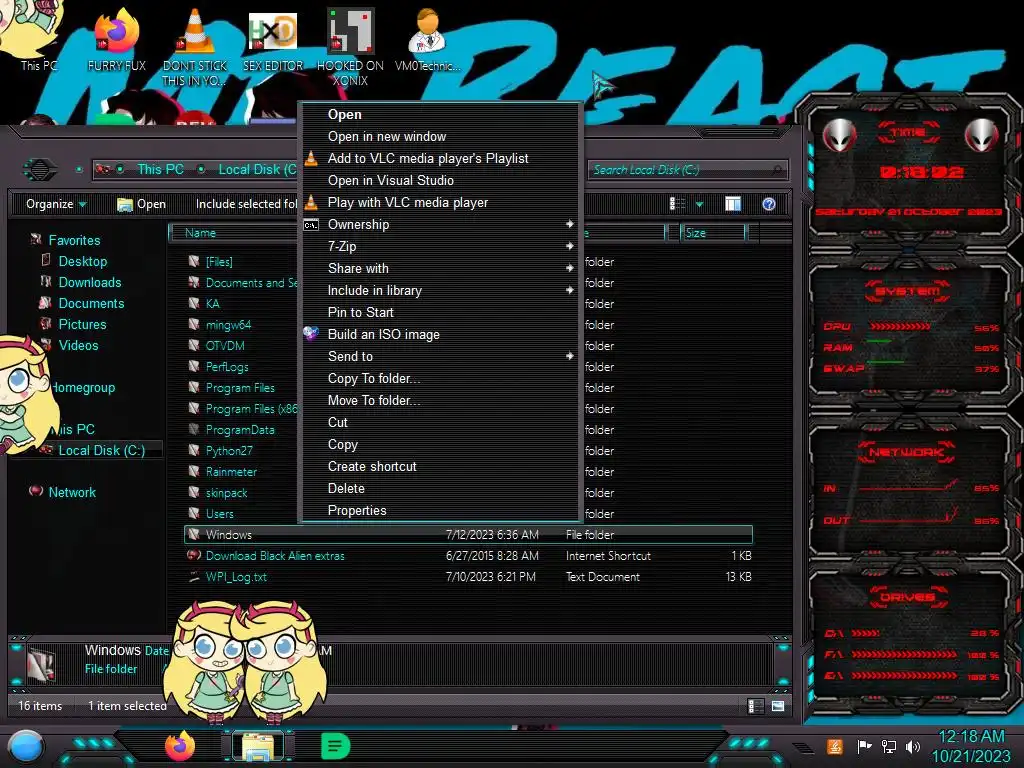Expand the 7-Zip submenu
Screen dimensions: 1024x768
point(569,246)
